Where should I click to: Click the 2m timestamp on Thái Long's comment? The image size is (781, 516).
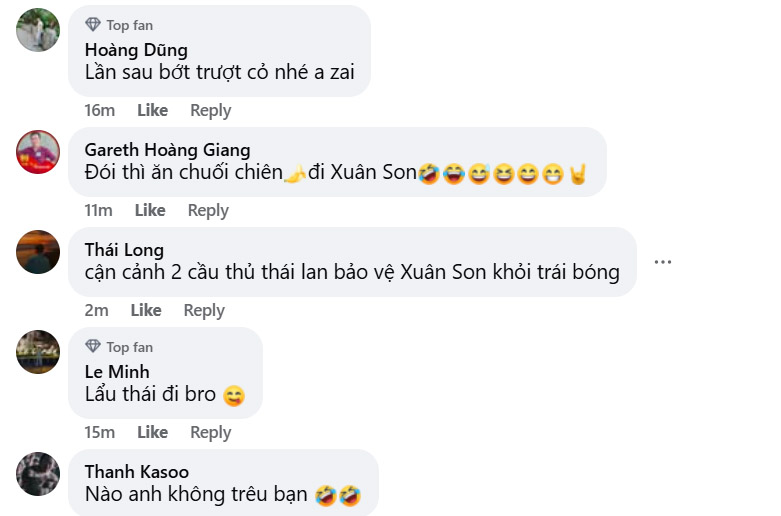click(96, 310)
